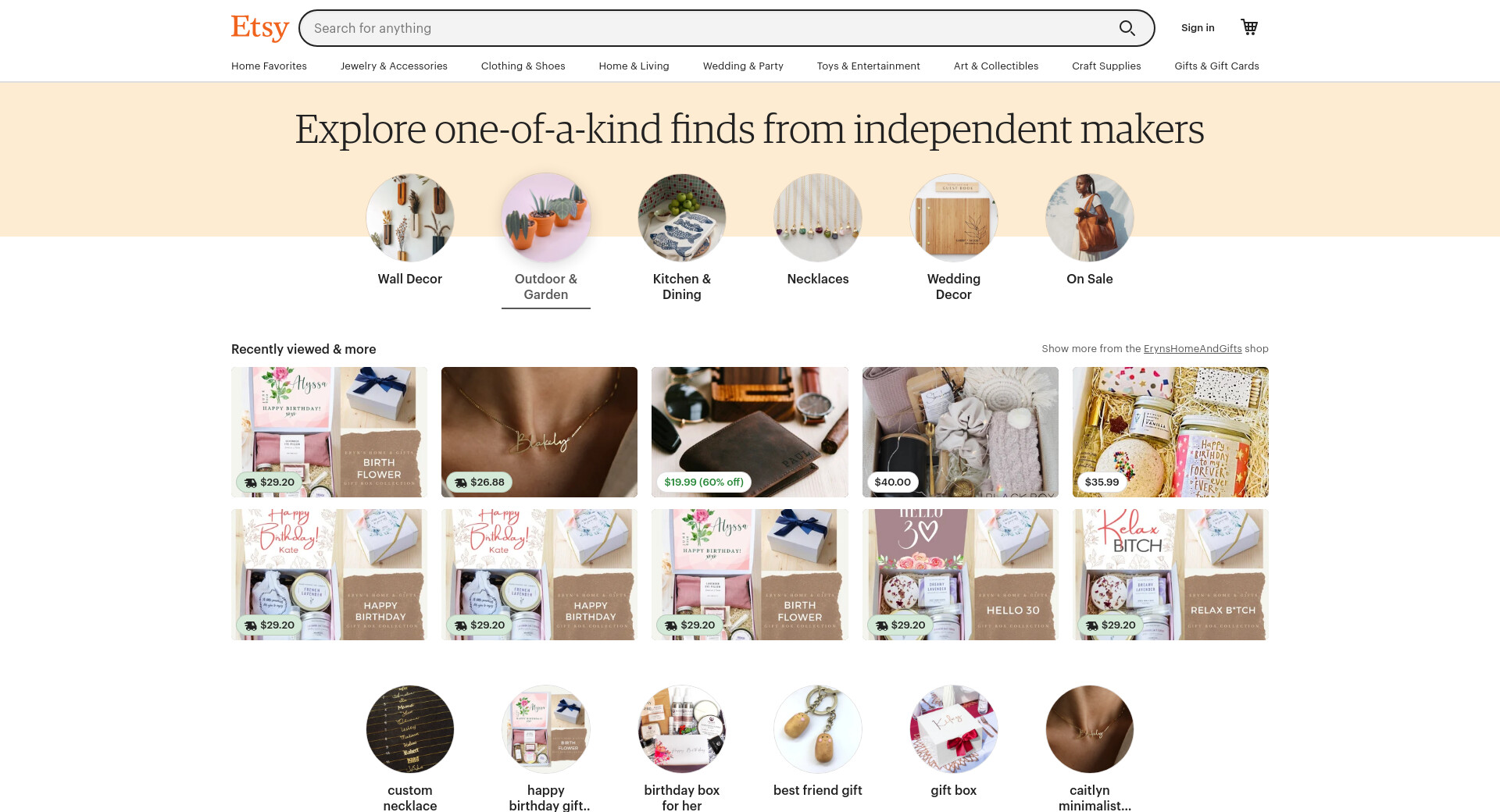Click the magnifying glass search icon
Image resolution: width=1500 pixels, height=812 pixels.
(1127, 28)
